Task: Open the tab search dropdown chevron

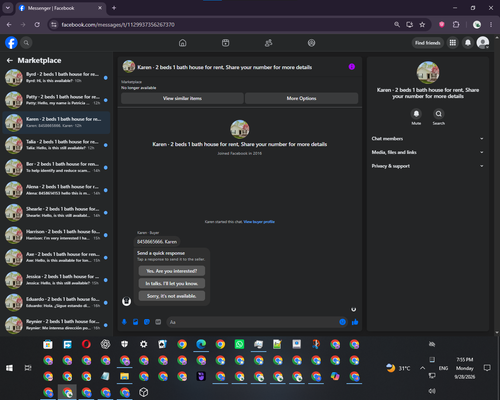Action: click(x=8, y=8)
